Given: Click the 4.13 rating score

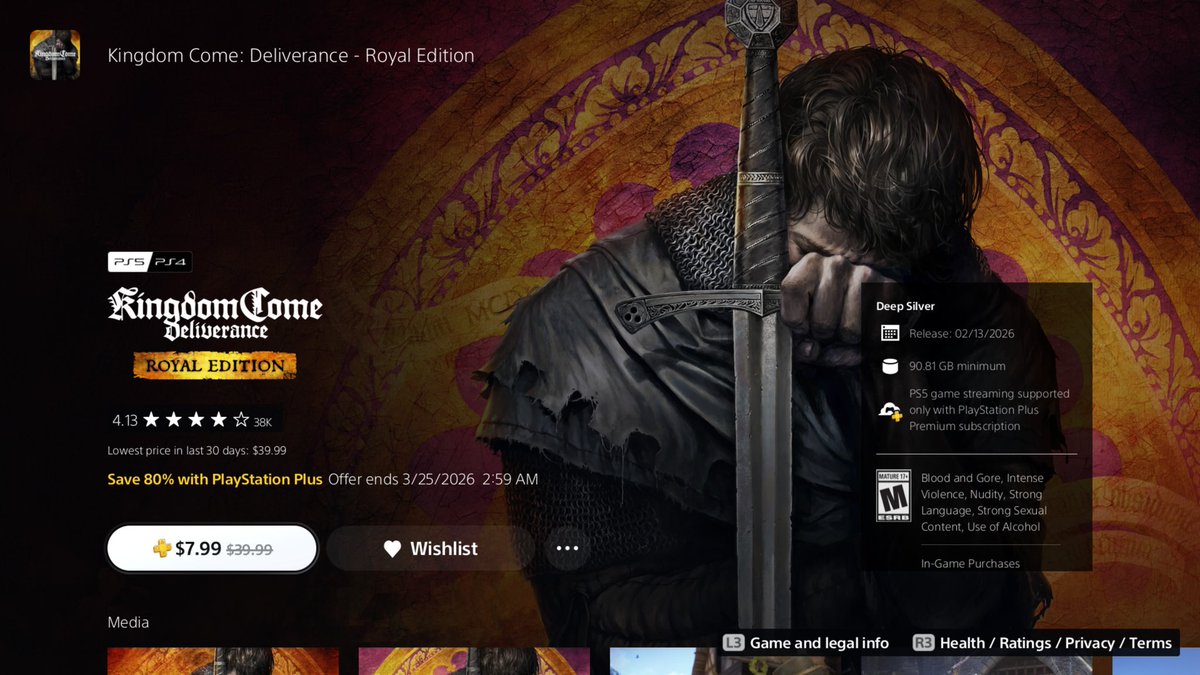Looking at the screenshot, I should [124, 420].
